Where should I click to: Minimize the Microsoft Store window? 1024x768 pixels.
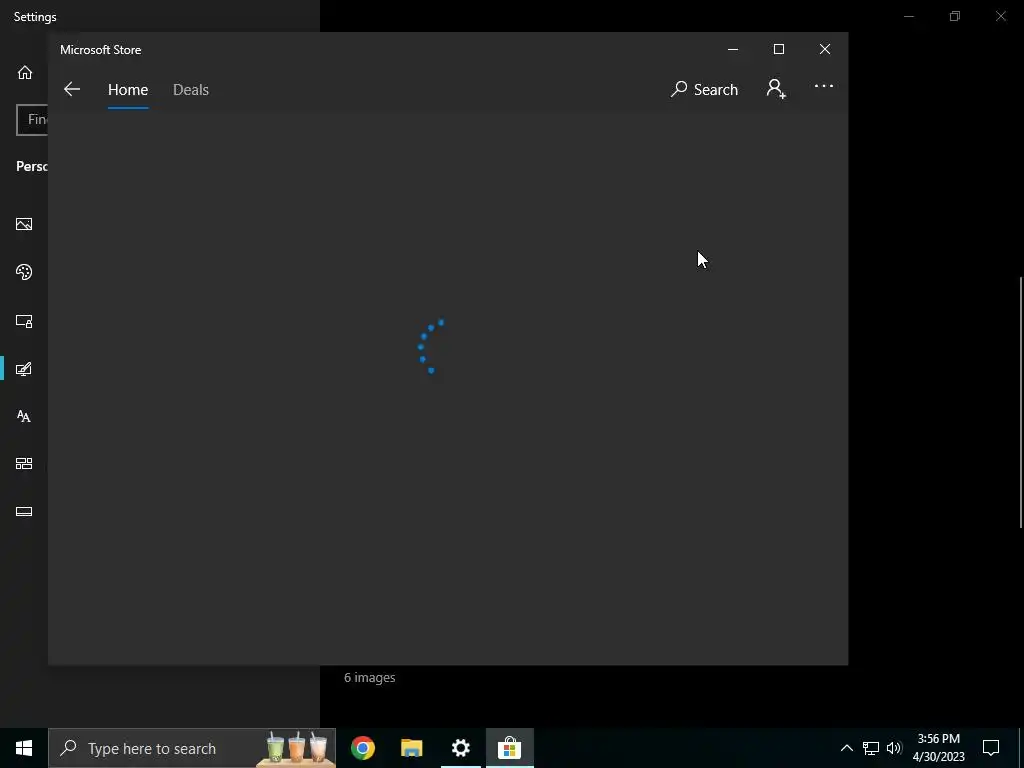pos(733,50)
